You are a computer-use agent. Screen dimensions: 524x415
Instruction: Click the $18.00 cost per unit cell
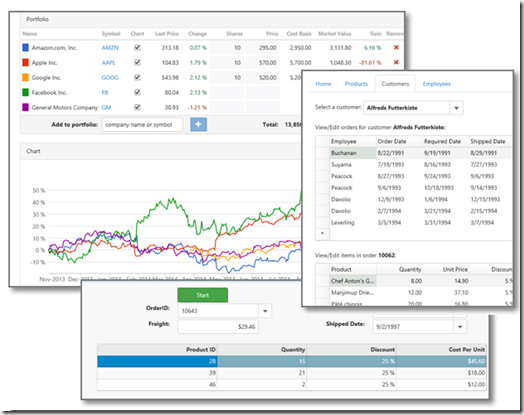coord(441,373)
